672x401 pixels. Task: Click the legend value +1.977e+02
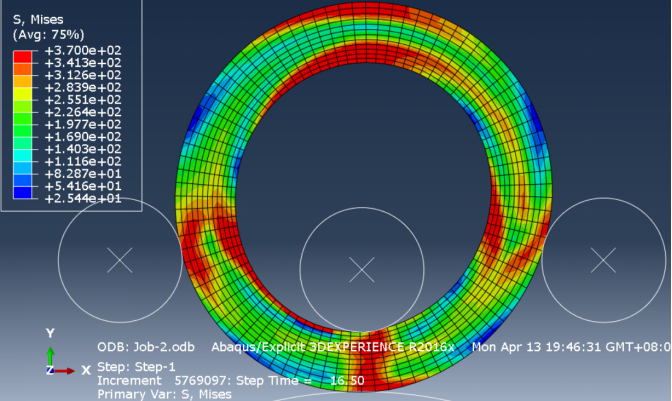coord(83,125)
